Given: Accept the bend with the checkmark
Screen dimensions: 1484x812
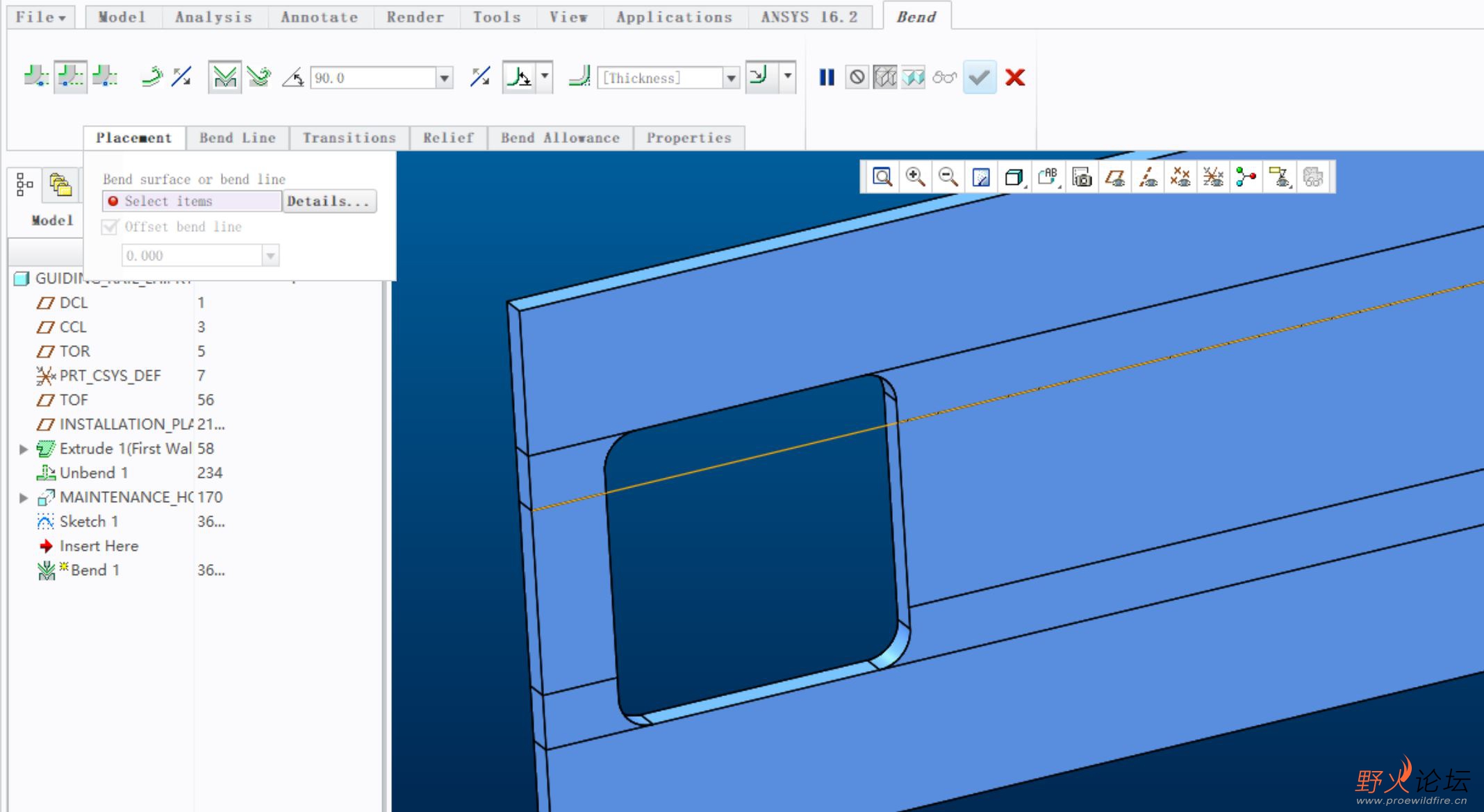Looking at the screenshot, I should pyautogui.click(x=980, y=77).
